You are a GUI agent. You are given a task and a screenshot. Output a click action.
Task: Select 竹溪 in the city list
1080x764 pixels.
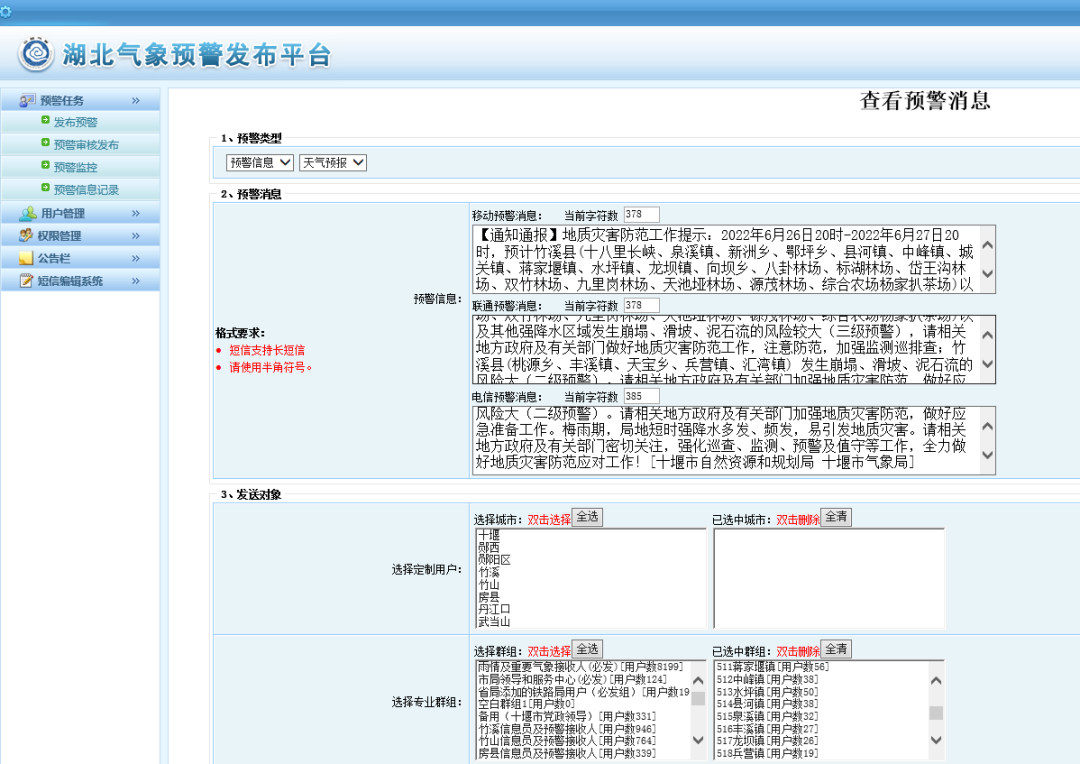click(x=489, y=572)
